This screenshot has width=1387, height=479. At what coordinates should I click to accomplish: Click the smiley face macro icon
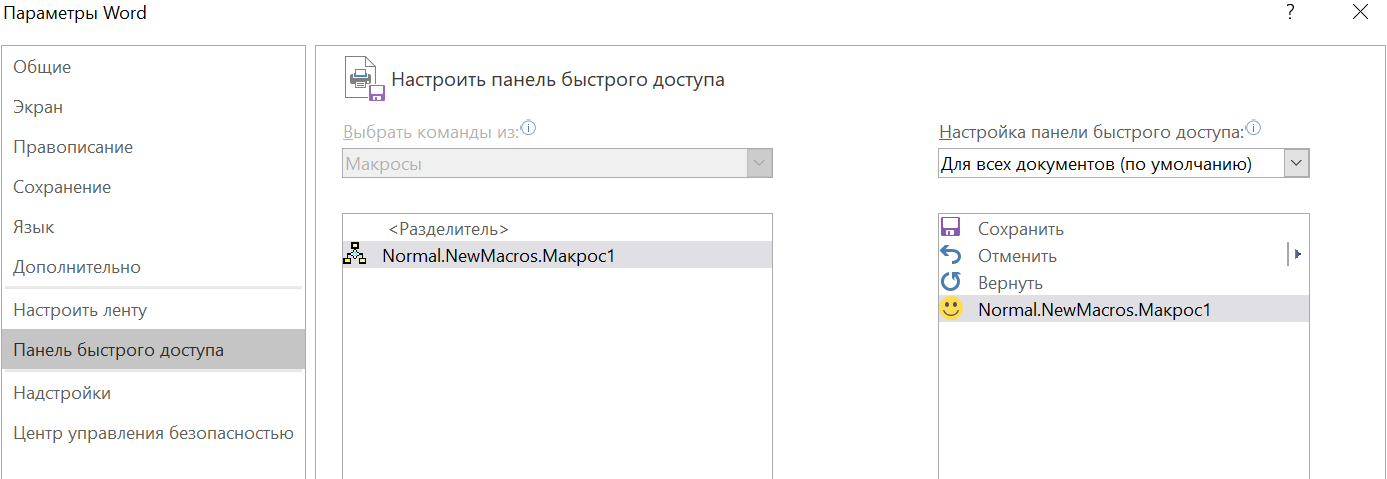[x=951, y=309]
